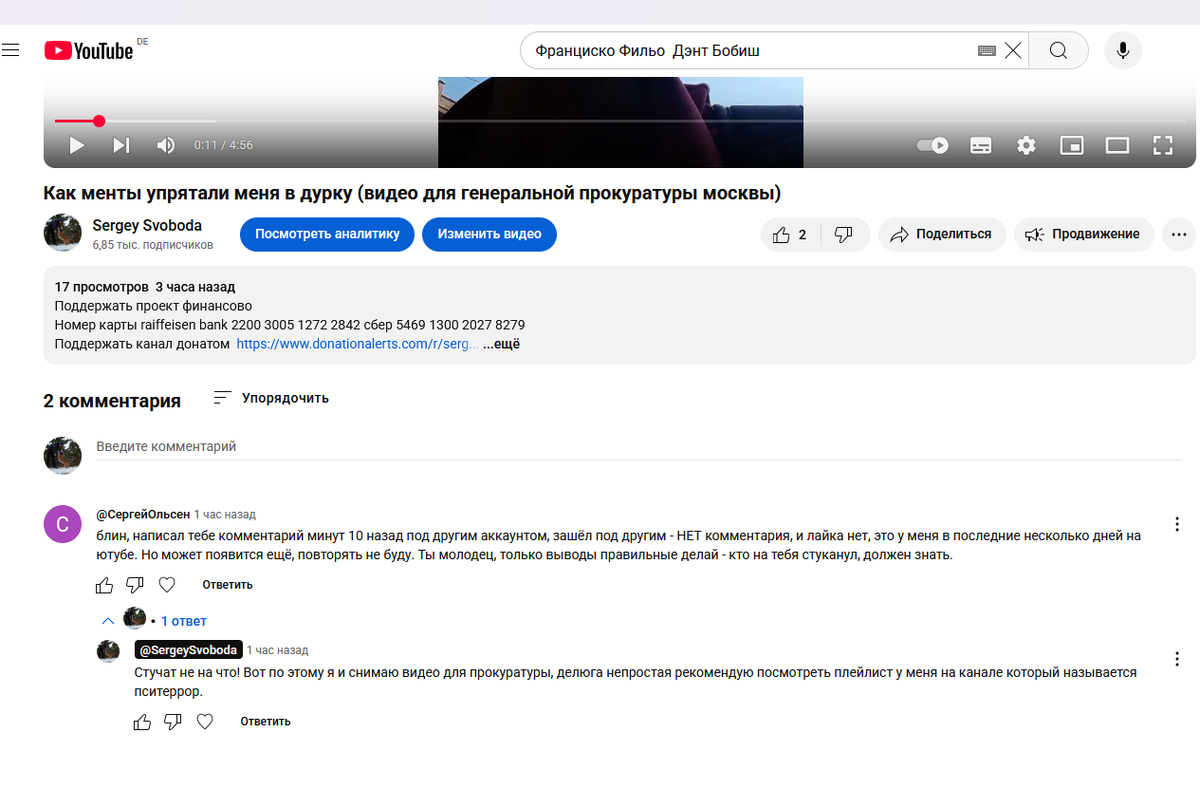Open Упорядочить sort comments menu
Screen dimensions: 1200x808
coord(271,398)
